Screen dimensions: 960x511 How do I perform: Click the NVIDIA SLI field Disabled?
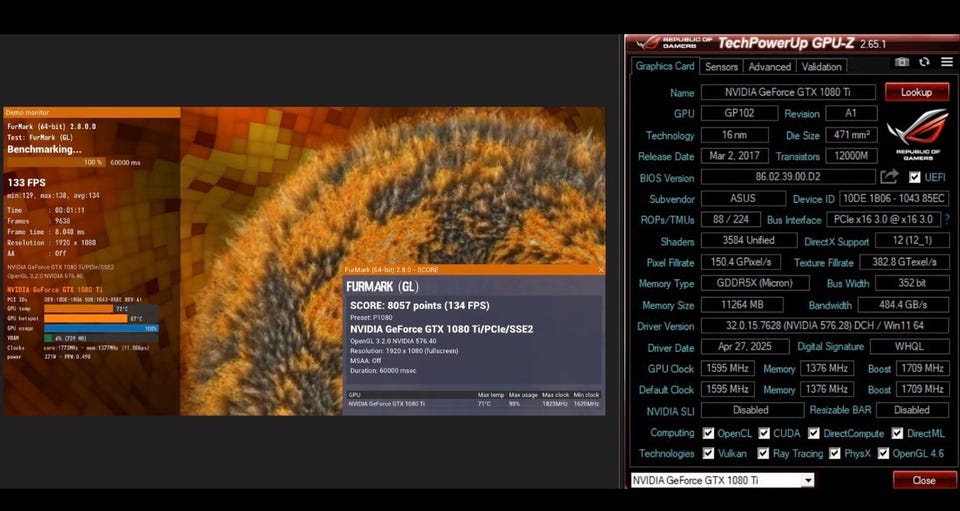pyautogui.click(x=752, y=410)
